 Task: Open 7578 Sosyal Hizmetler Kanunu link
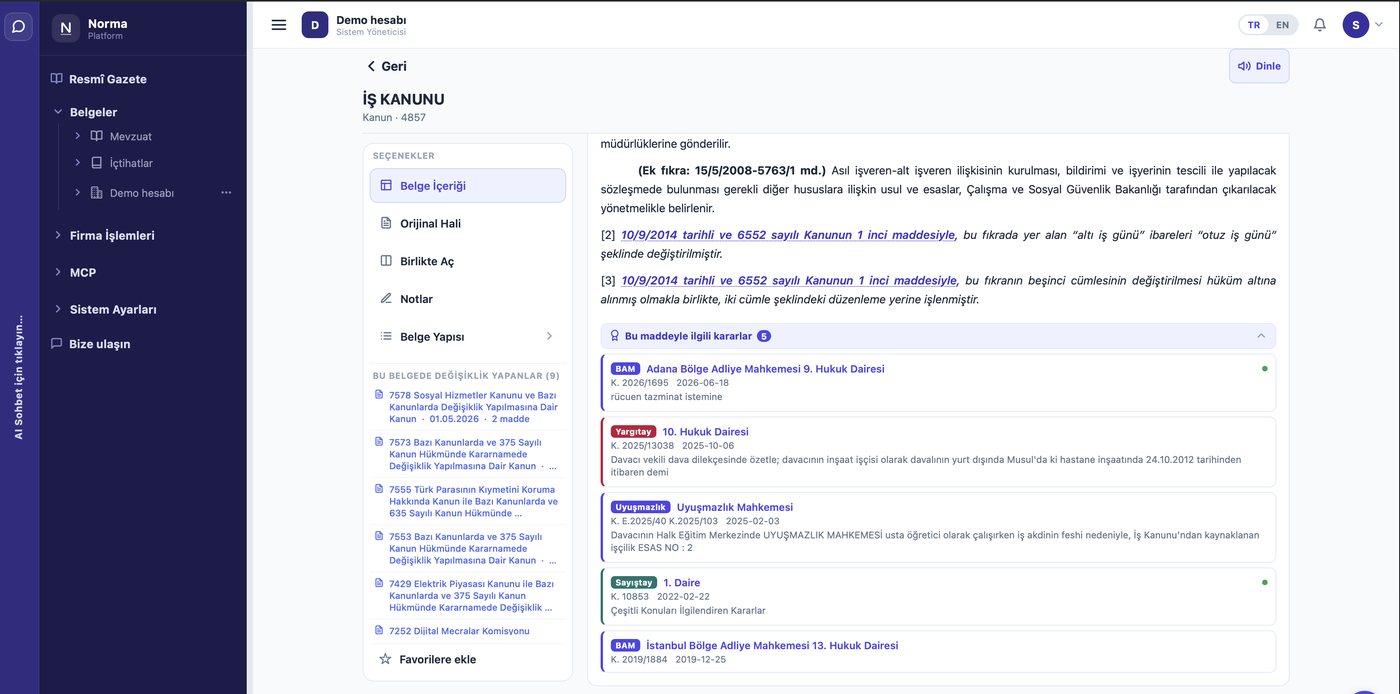tap(473, 407)
